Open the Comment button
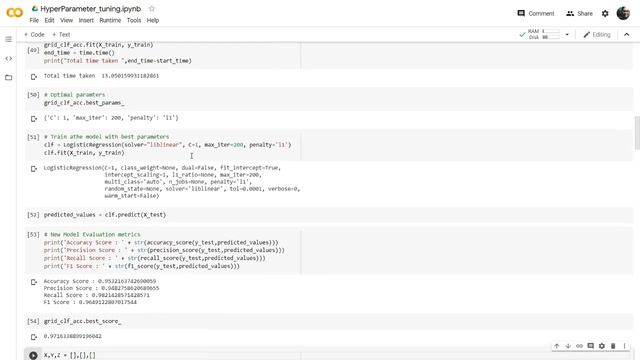 pos(536,13)
